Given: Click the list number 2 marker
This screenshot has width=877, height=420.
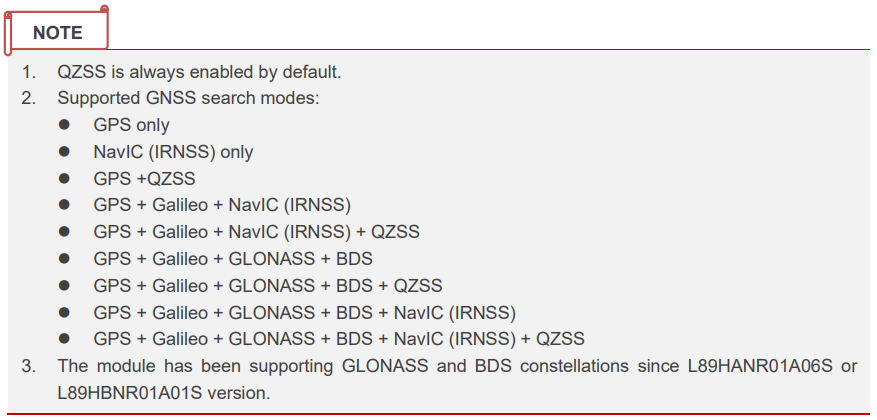Looking at the screenshot, I should [x=28, y=98].
